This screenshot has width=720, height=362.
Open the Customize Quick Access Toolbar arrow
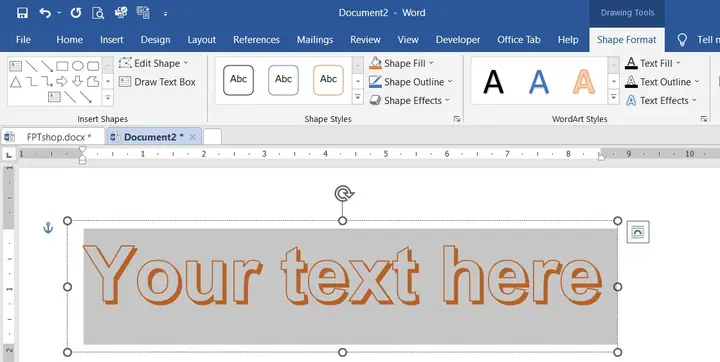tap(165, 14)
